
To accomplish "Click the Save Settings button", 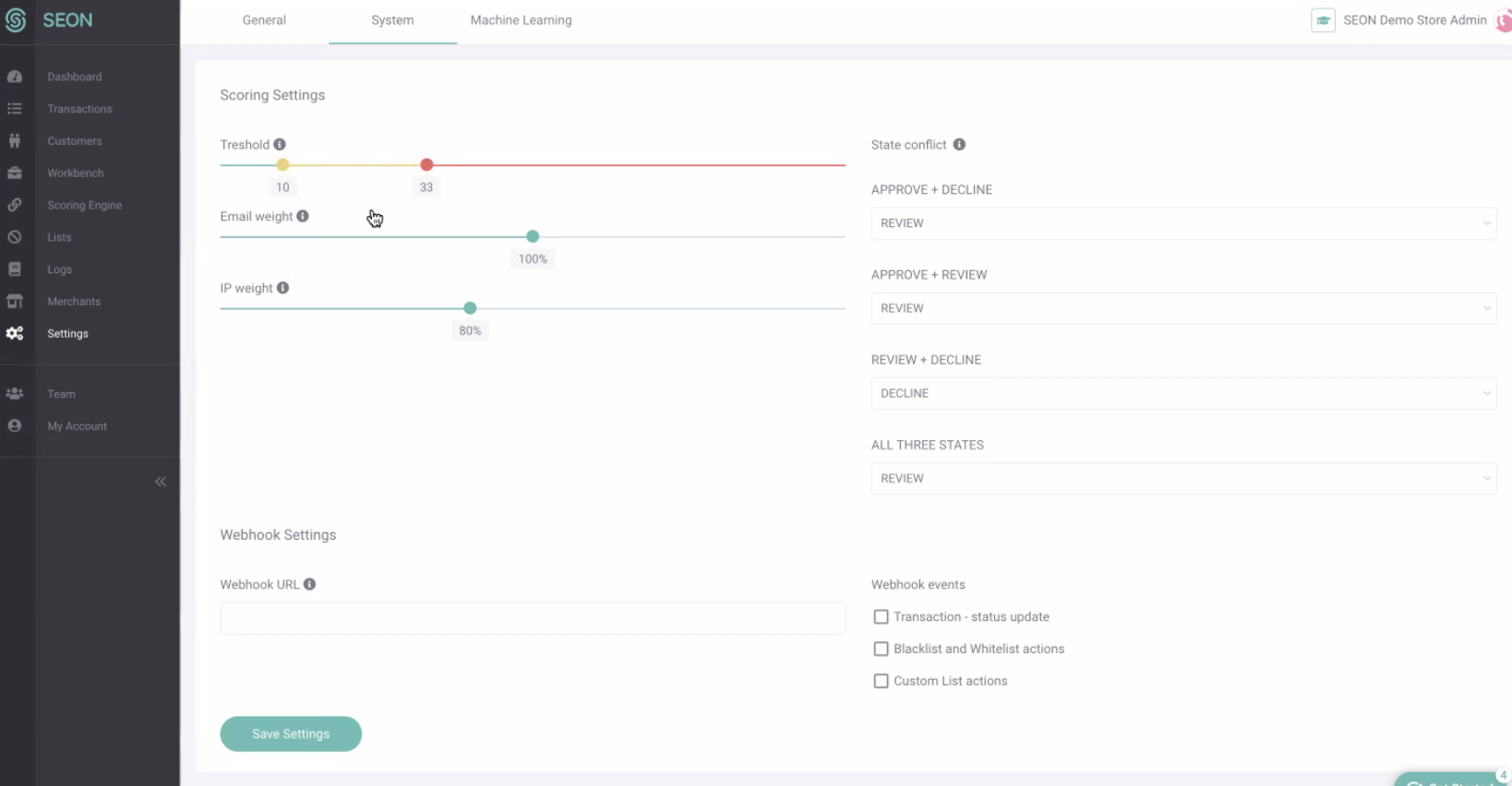I will point(291,734).
